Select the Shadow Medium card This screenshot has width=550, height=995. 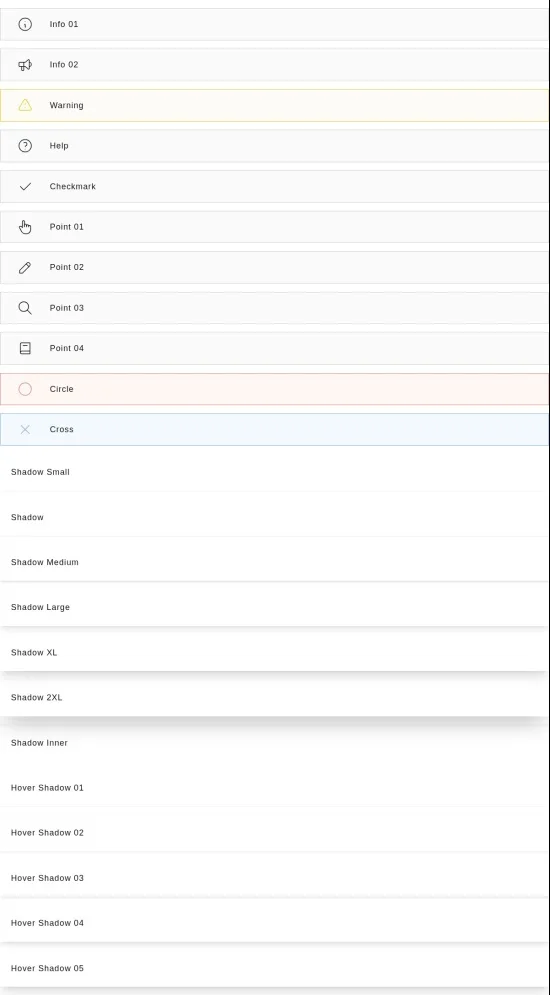coord(275,562)
